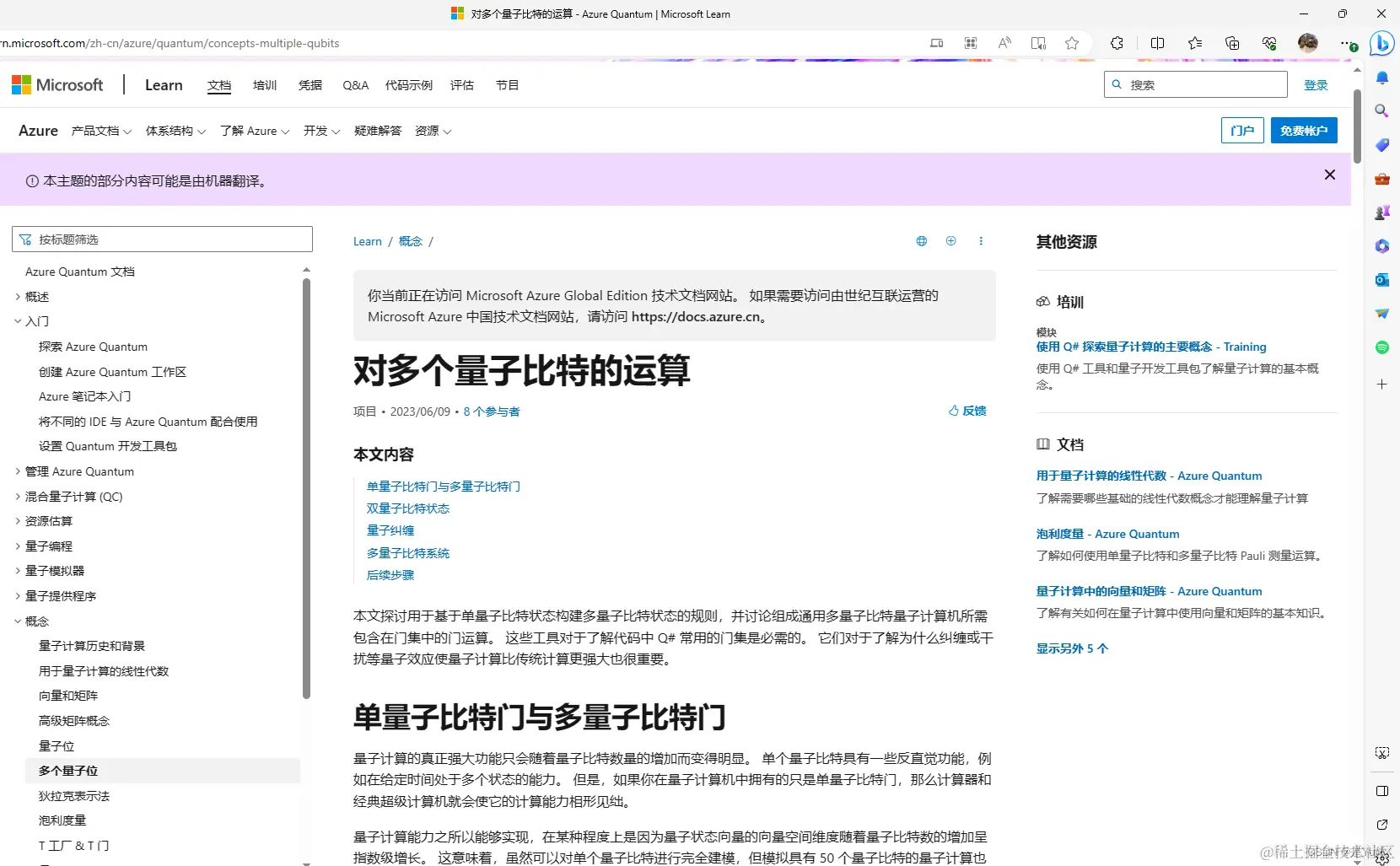Viewport: 1400px width, 866px height.
Task: Dismiss the machine translation notice
Action: (x=1330, y=175)
